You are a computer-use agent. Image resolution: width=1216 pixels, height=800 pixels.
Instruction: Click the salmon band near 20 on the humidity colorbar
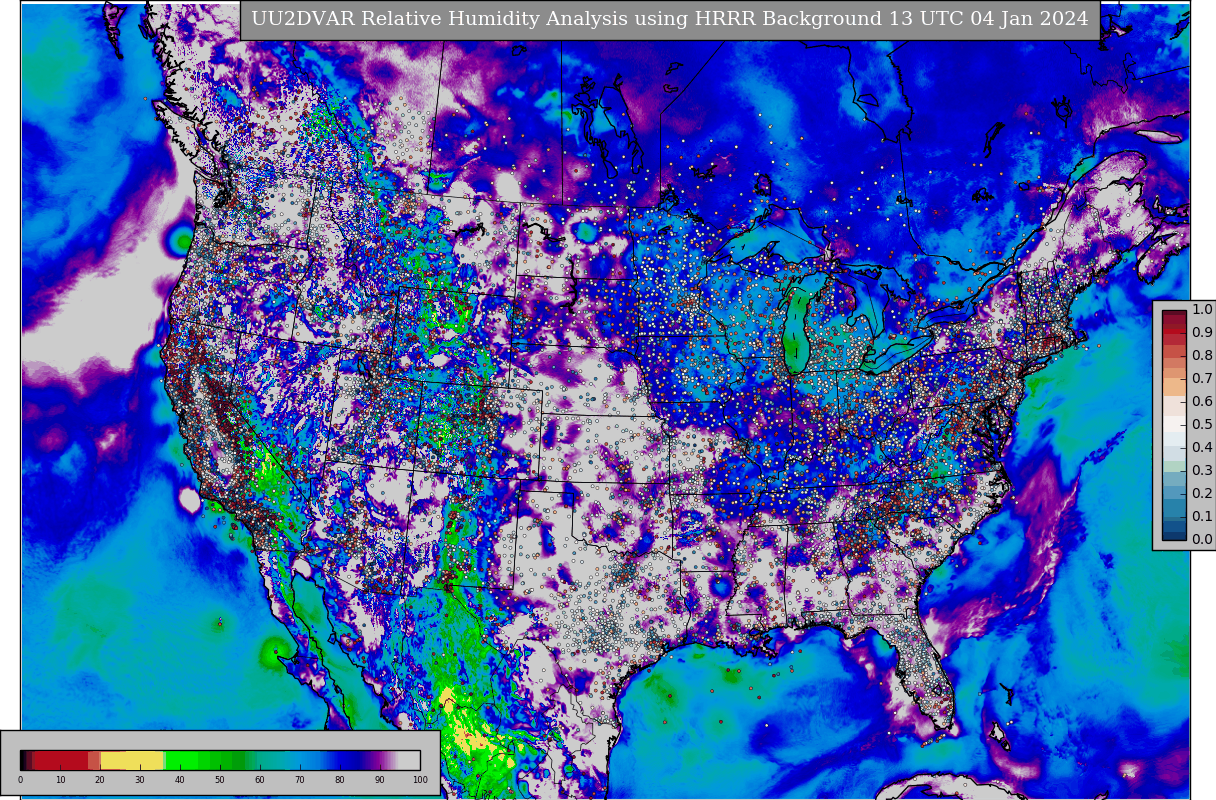(x=94, y=760)
